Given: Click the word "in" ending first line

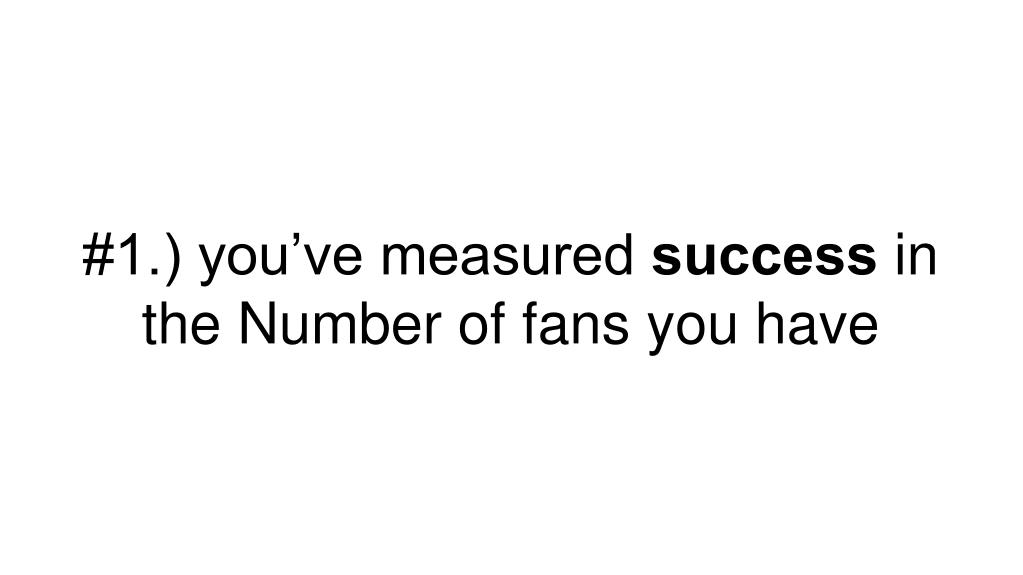Looking at the screenshot, I should (916, 255).
